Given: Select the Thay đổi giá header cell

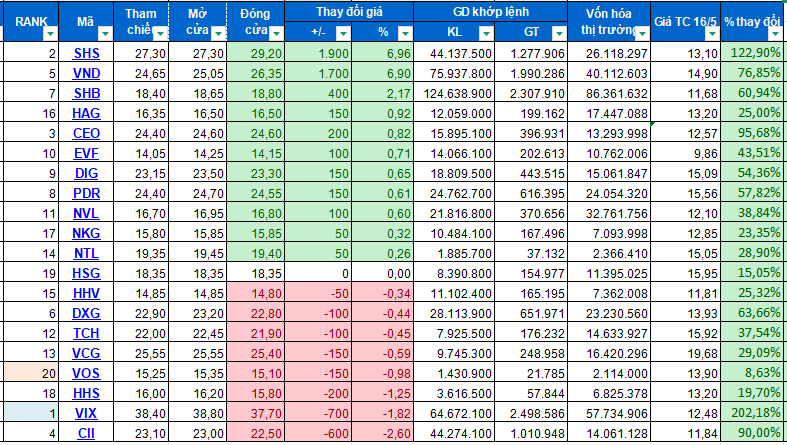Looking at the screenshot, I should pyautogui.click(x=349, y=12).
